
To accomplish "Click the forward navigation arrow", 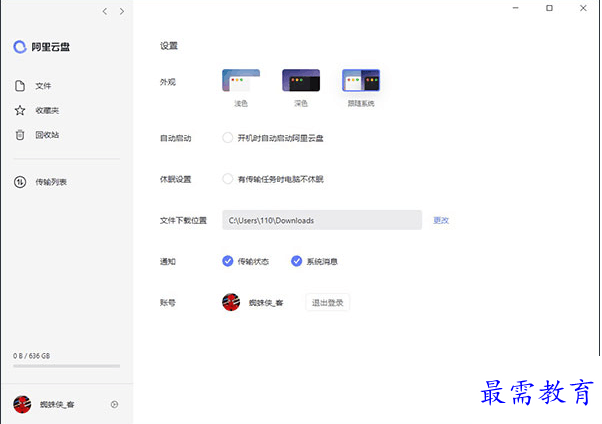I will pos(122,12).
